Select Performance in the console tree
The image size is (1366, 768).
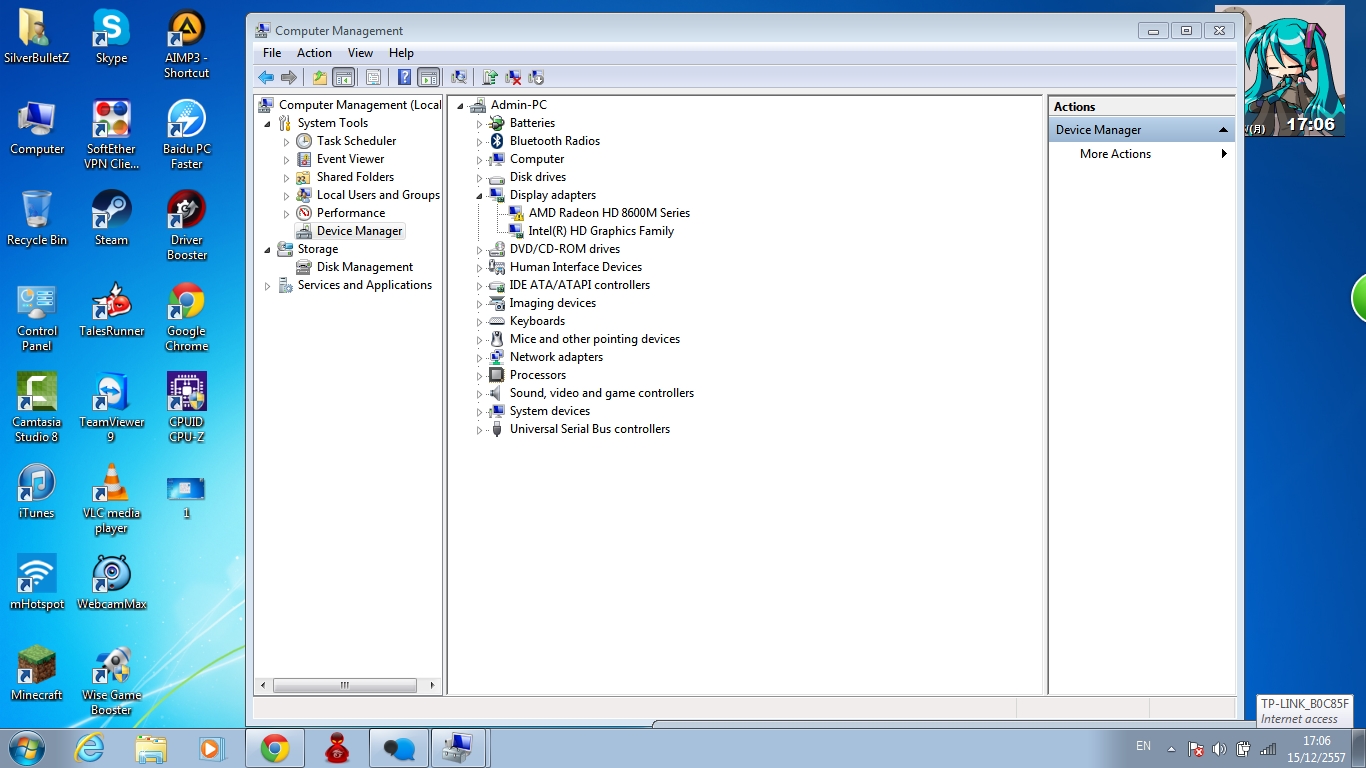click(x=351, y=213)
